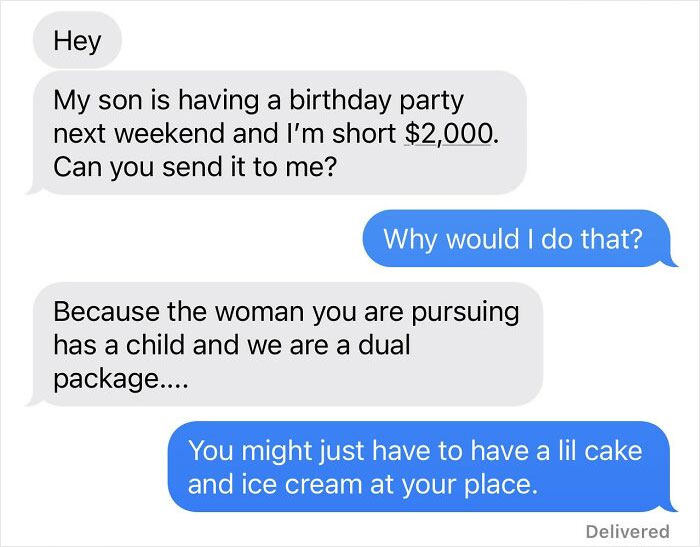Click 'Because the woman you are pursuing' text
The width and height of the screenshot is (700, 547).
286,312
